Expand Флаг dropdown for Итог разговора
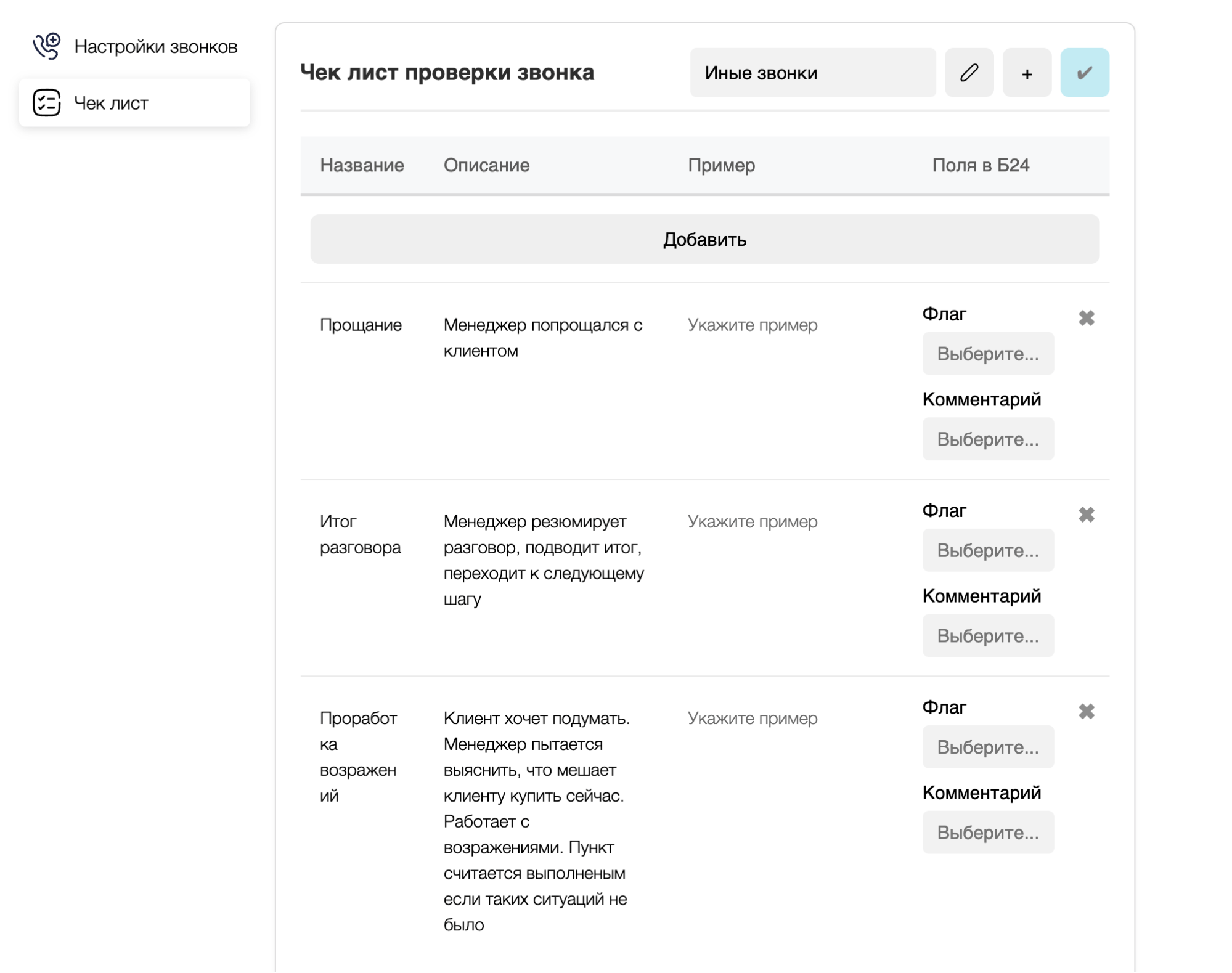 (x=987, y=550)
